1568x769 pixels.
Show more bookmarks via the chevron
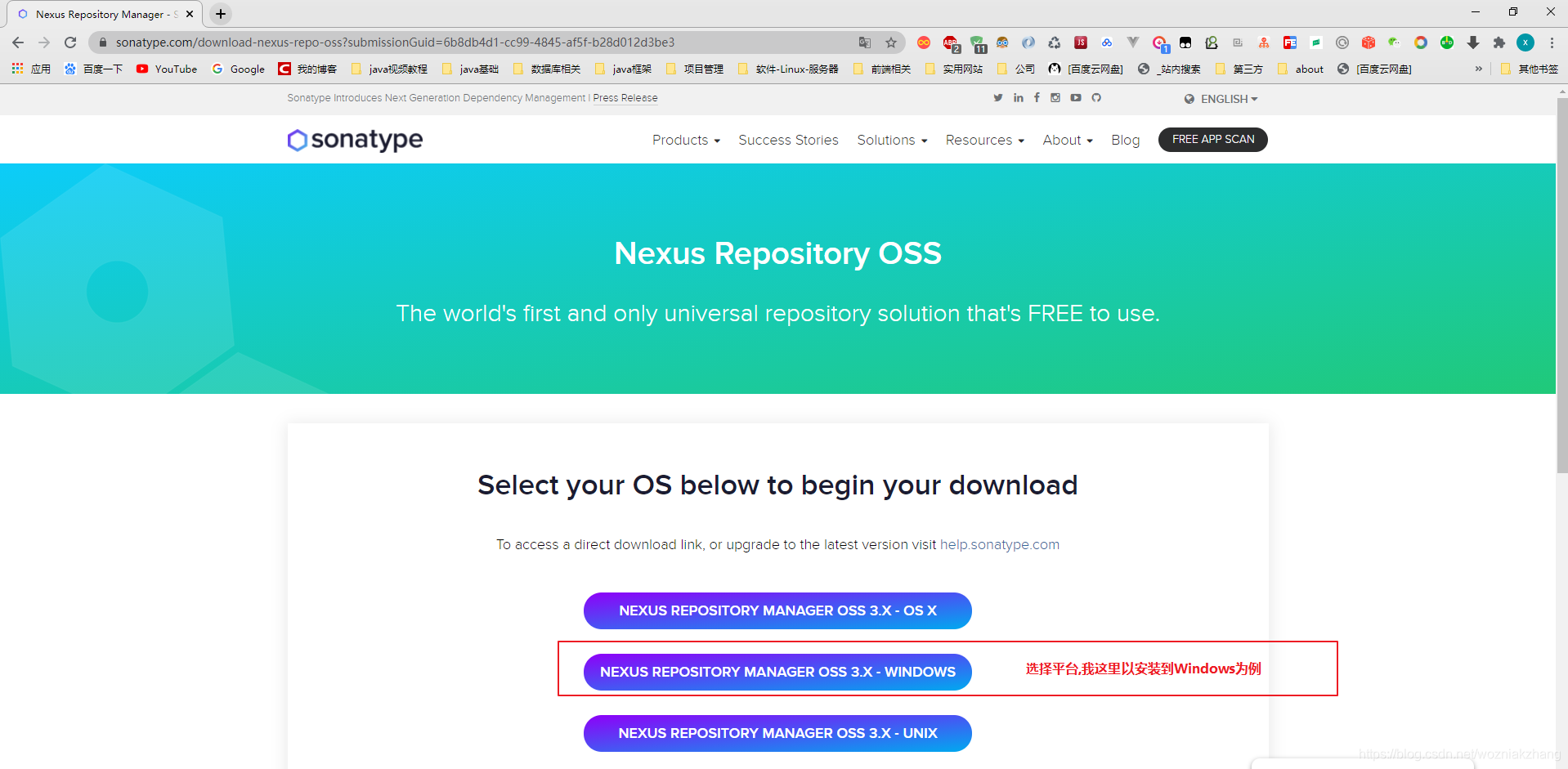[1478, 69]
